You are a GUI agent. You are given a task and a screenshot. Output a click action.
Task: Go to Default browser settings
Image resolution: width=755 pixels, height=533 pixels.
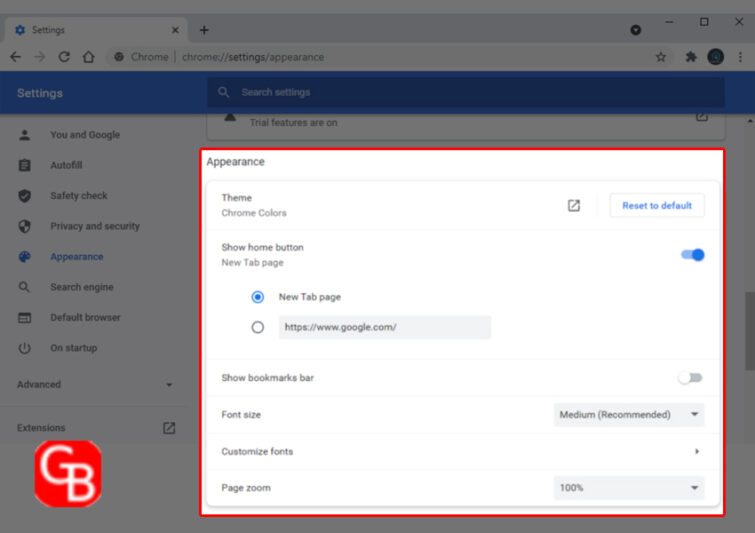pyautogui.click(x=85, y=317)
